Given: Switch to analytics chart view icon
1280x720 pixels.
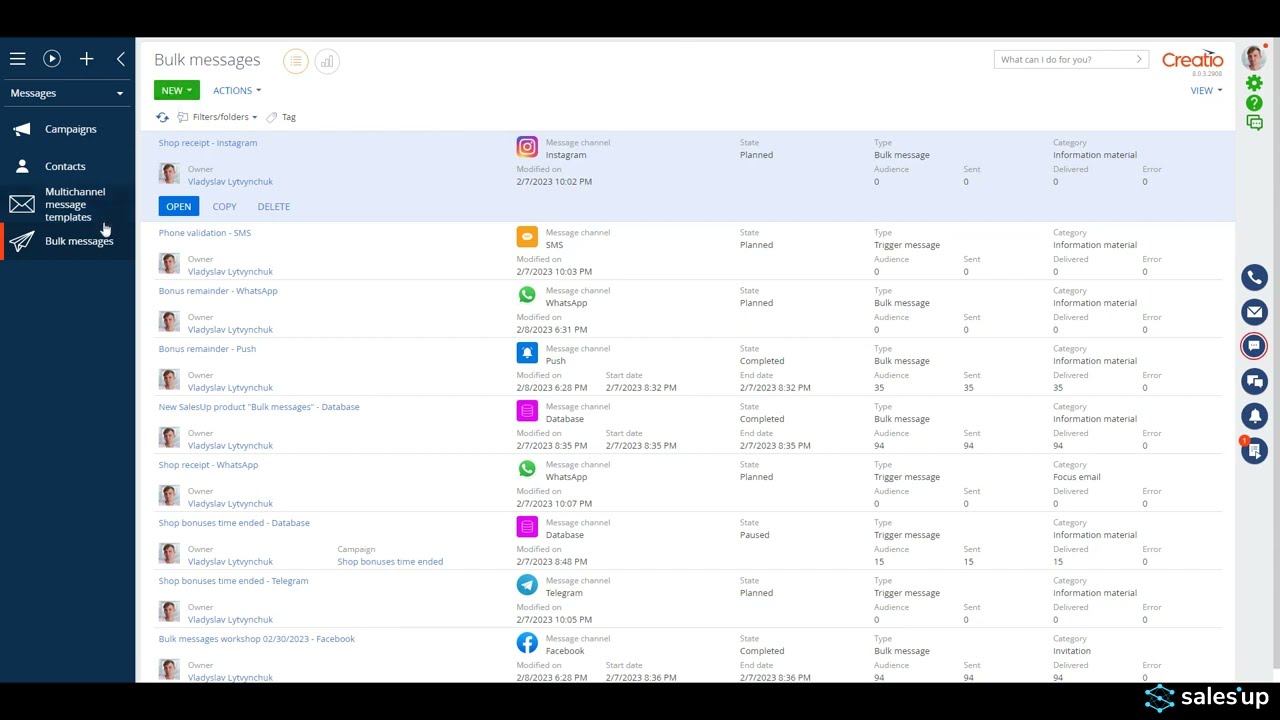Looking at the screenshot, I should coord(326,61).
